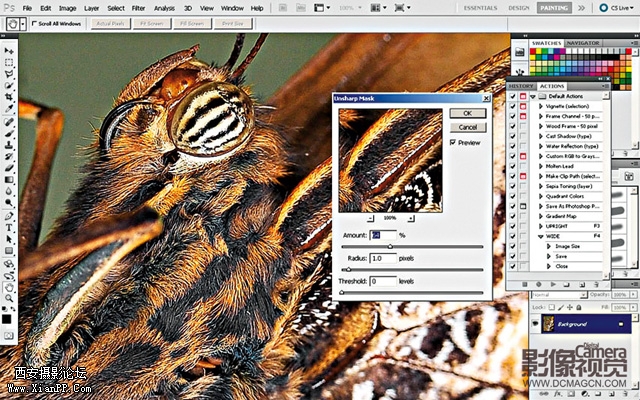Select the Type tool

9,227
